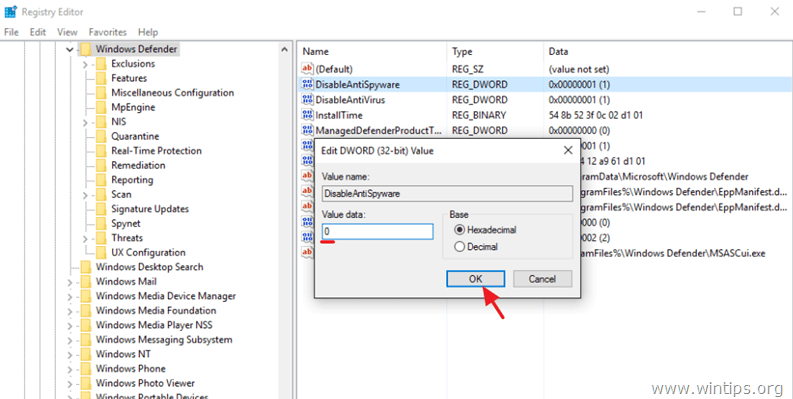Click the ManagedDefenderProductT... value icon
Viewport: 793px width, 399px height.
tap(307, 130)
